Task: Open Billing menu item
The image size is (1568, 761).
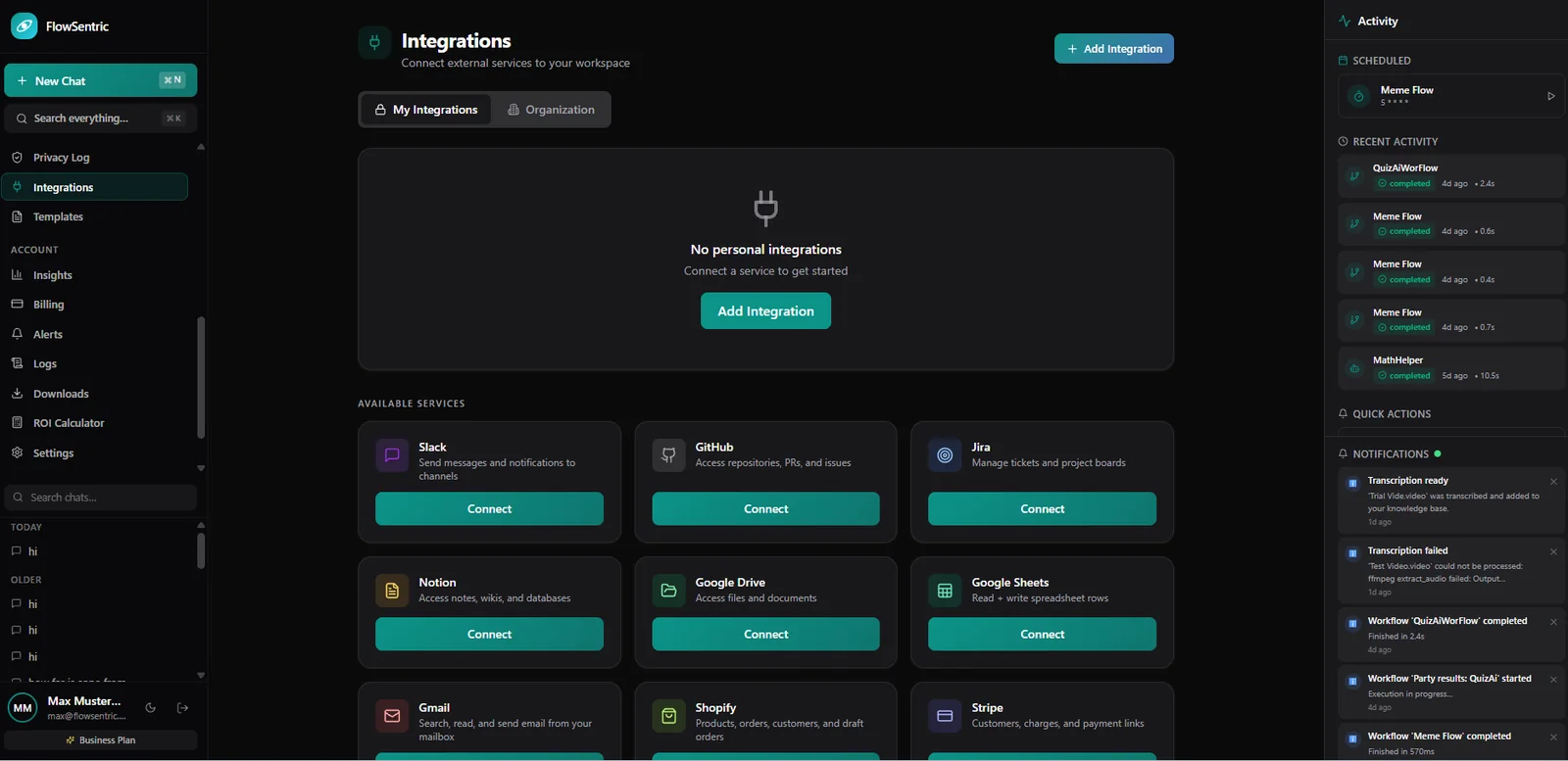Action: pos(94,305)
